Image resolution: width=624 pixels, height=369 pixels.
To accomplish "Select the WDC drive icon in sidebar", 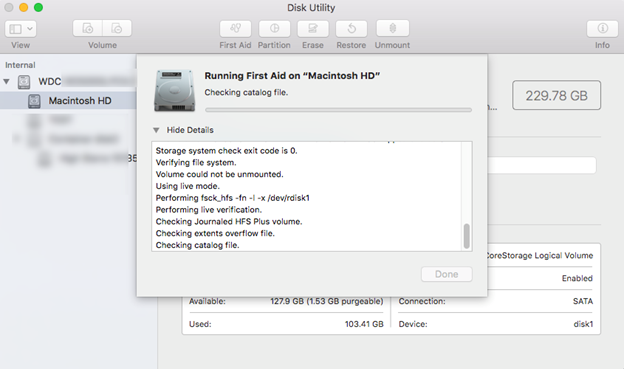I will (x=24, y=82).
